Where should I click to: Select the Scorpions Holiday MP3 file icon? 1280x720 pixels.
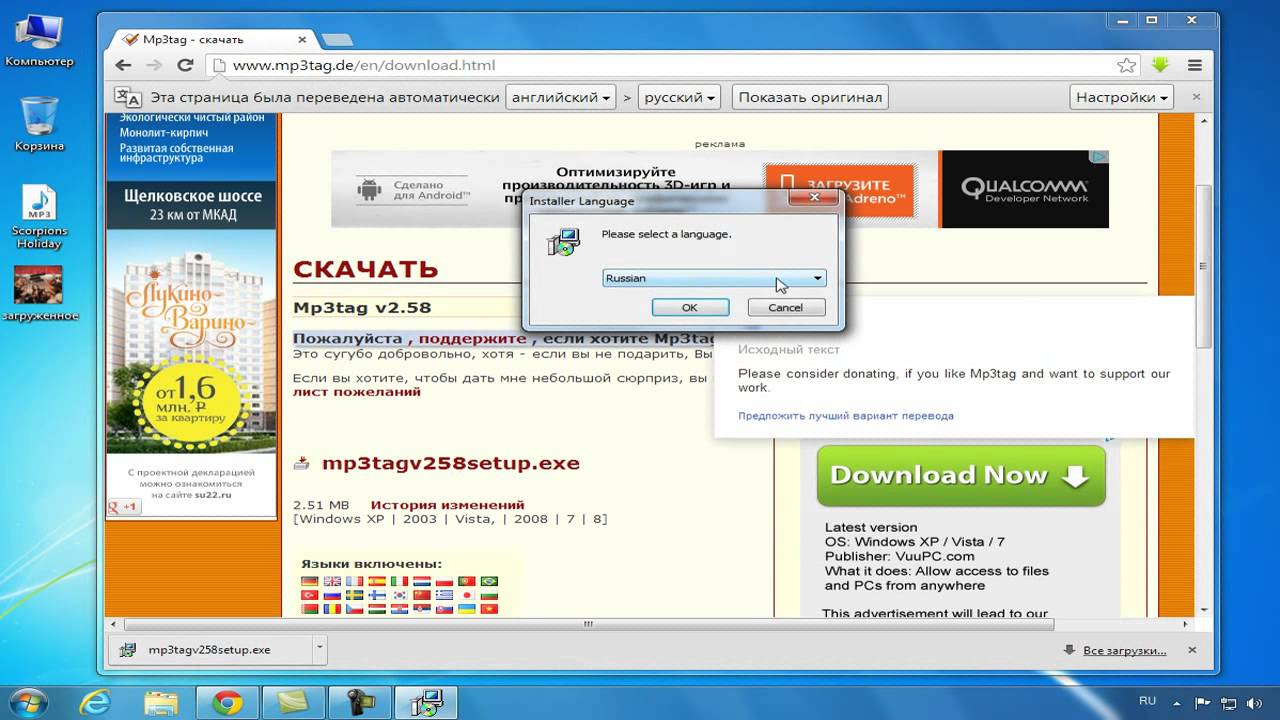pyautogui.click(x=39, y=217)
